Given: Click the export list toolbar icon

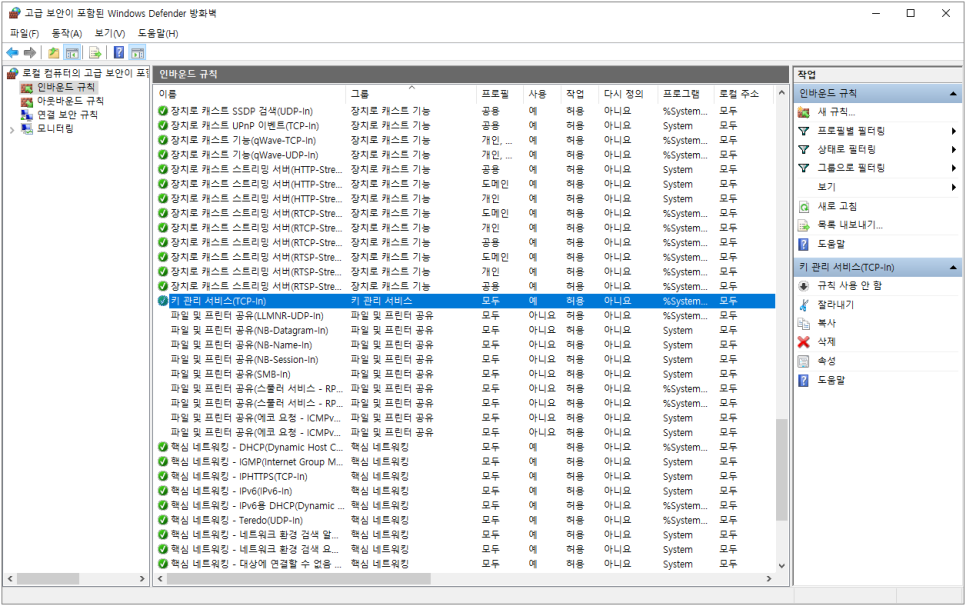Looking at the screenshot, I should [x=94, y=53].
